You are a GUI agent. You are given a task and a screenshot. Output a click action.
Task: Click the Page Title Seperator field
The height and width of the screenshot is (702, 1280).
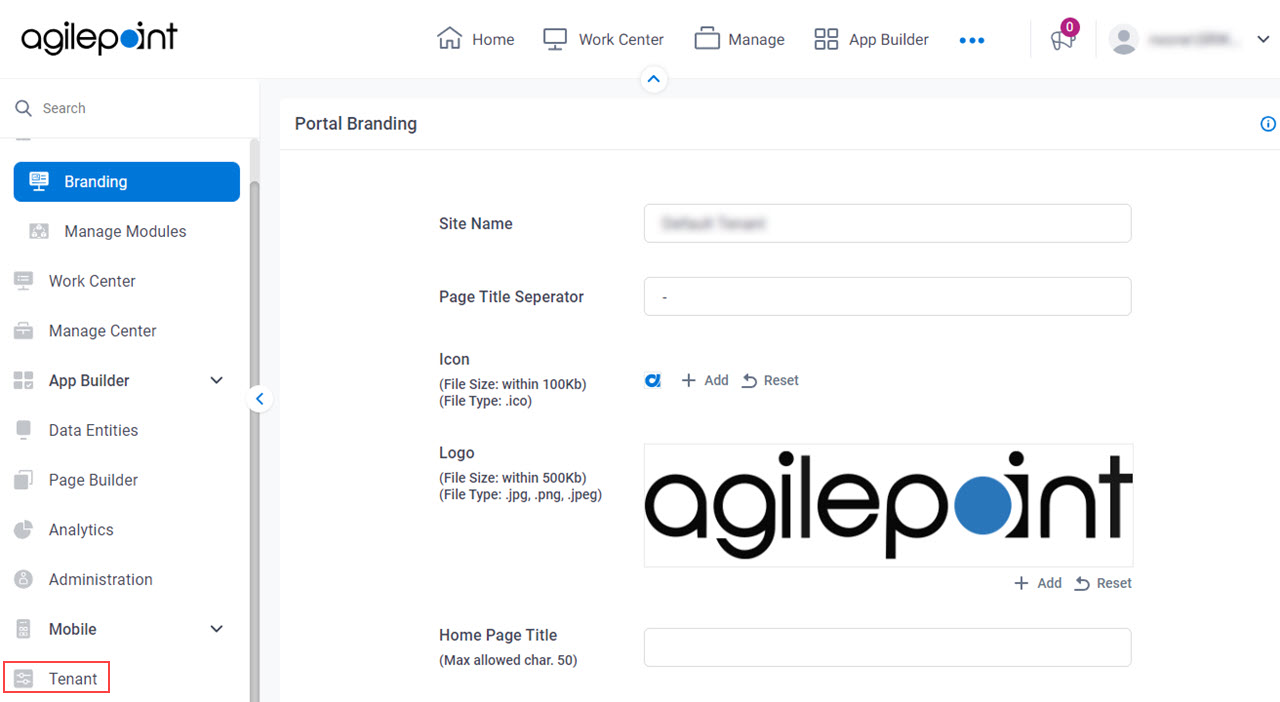tap(888, 296)
